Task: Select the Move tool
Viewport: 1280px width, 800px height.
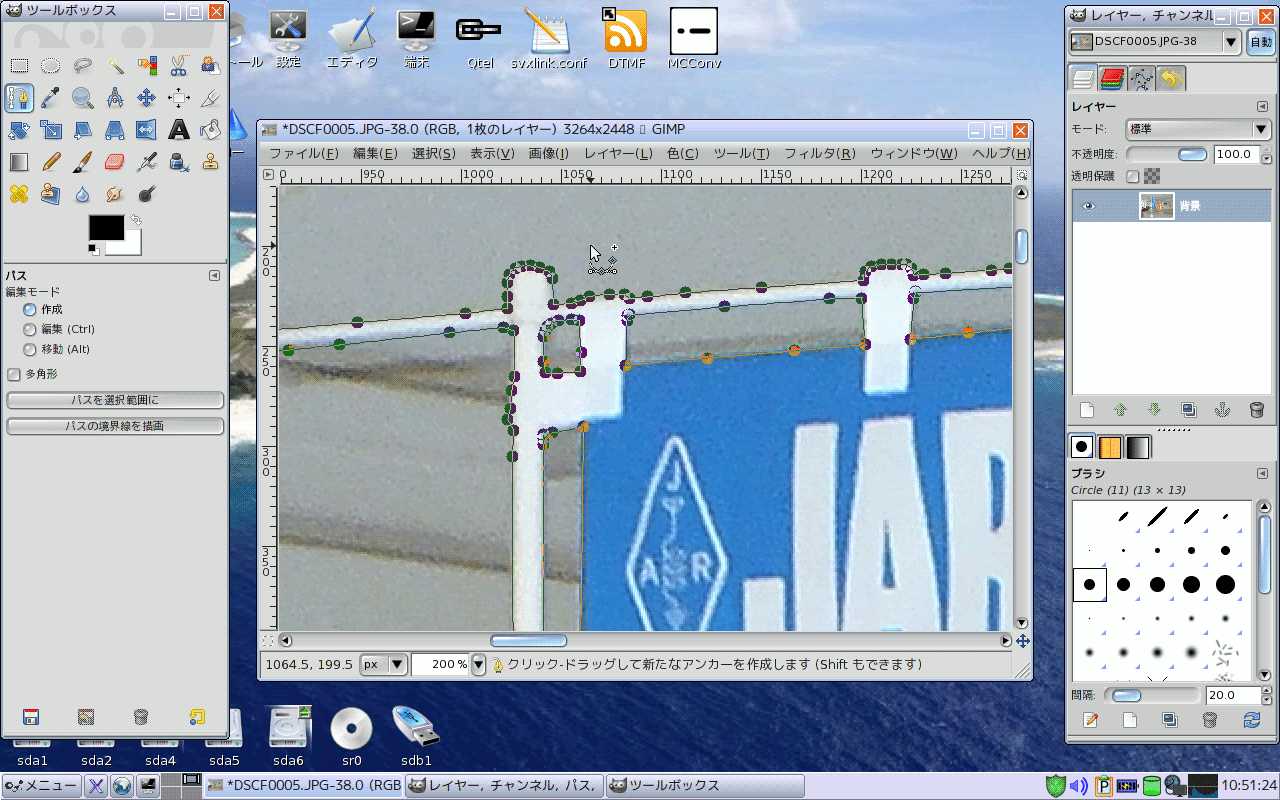Action: pos(147,98)
